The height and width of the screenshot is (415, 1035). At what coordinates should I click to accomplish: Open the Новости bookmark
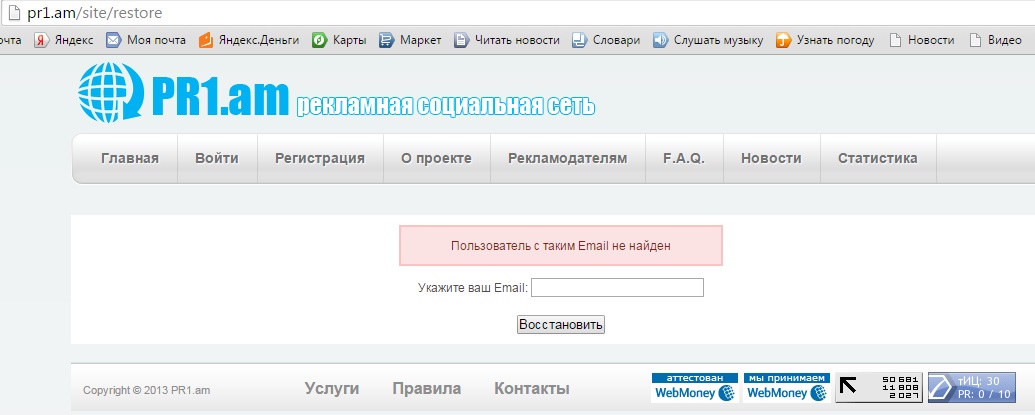[921, 40]
